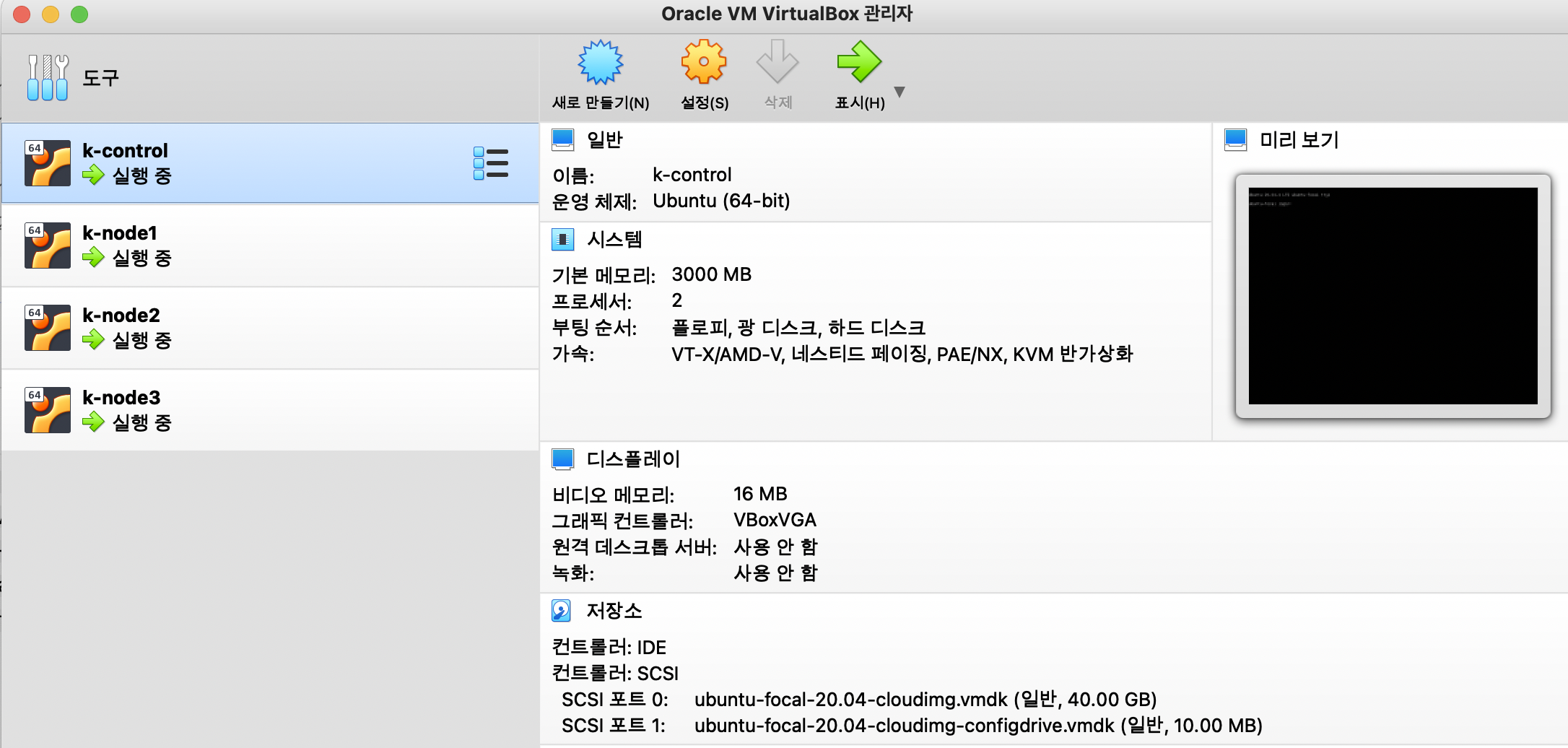Click the New (새로 만들기) toolbar icon
1568x748 pixels.
pos(601,62)
